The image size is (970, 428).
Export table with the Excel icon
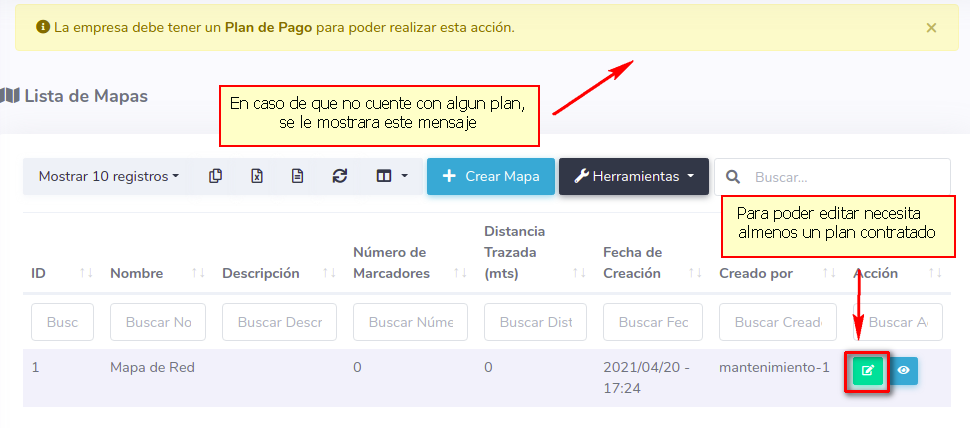click(x=257, y=176)
